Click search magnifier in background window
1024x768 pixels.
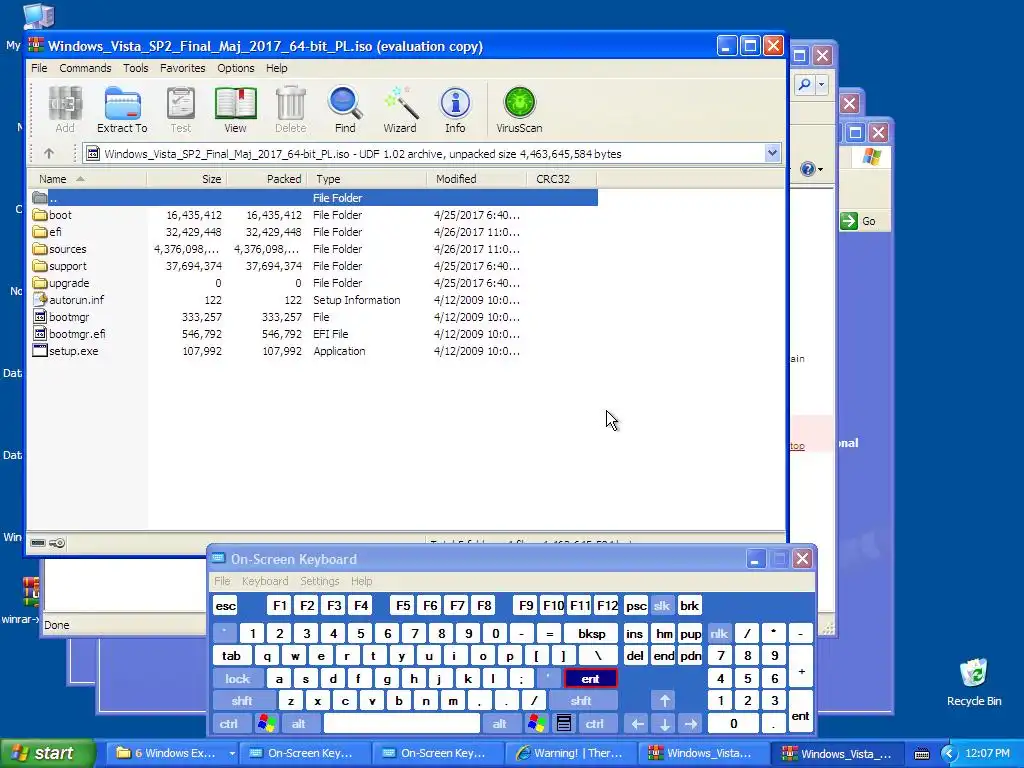click(805, 84)
